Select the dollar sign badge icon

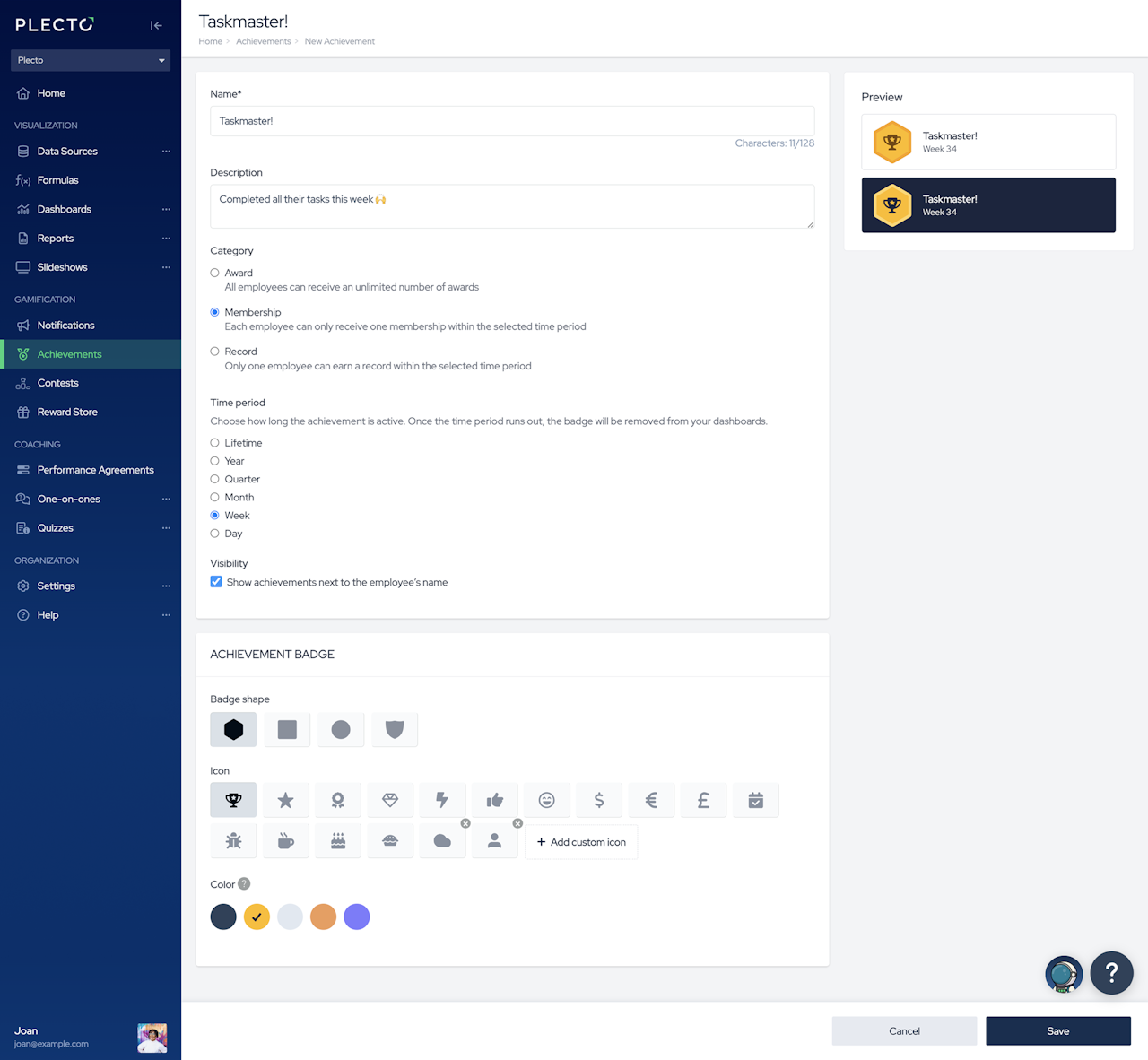point(599,800)
